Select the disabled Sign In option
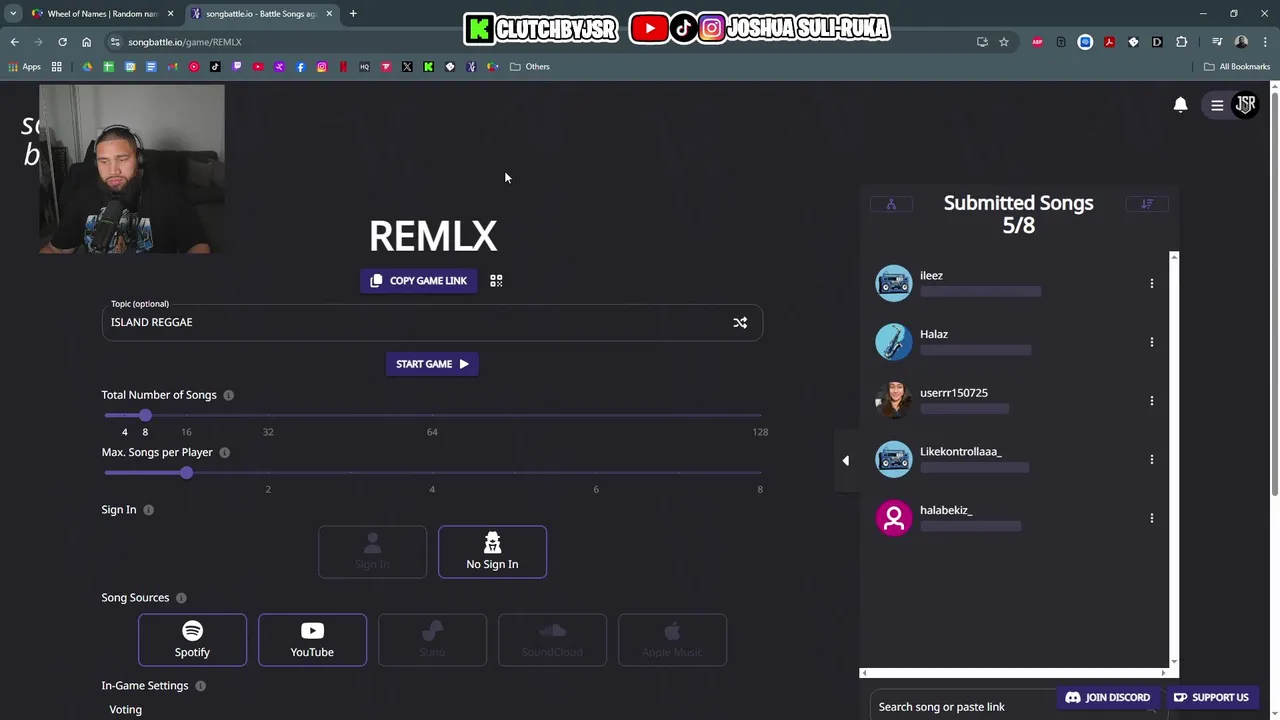Image resolution: width=1280 pixels, height=720 pixels. [372, 552]
